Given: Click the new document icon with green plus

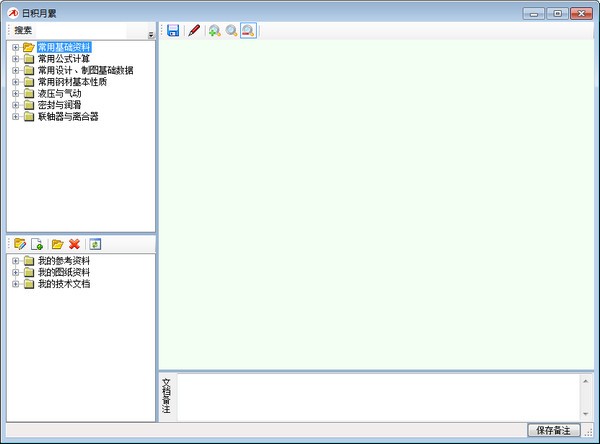Looking at the screenshot, I should (x=37, y=244).
